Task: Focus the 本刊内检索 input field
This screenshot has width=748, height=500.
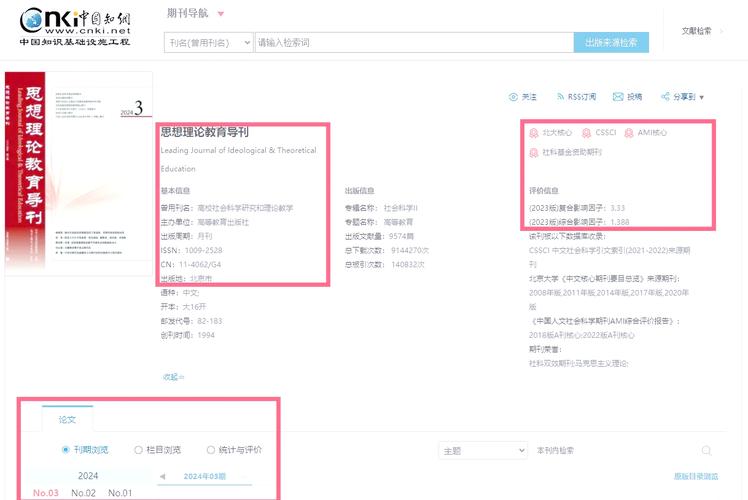Action: click(x=615, y=450)
